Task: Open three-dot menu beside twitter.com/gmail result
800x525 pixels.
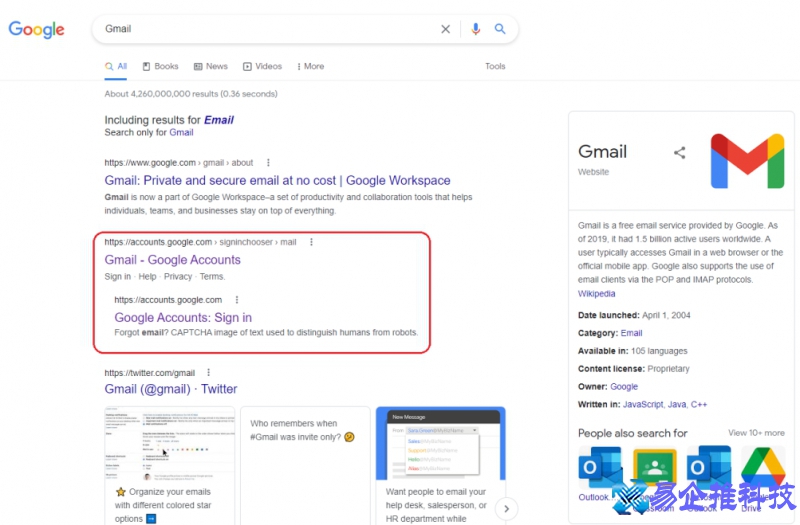Action: 208,373
